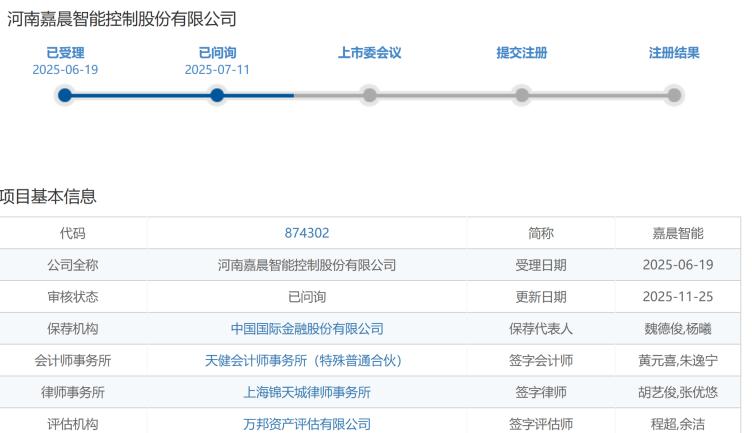Click the 已受理 timeline step dot
Viewport: 752px width, 433px height.
pos(65,95)
